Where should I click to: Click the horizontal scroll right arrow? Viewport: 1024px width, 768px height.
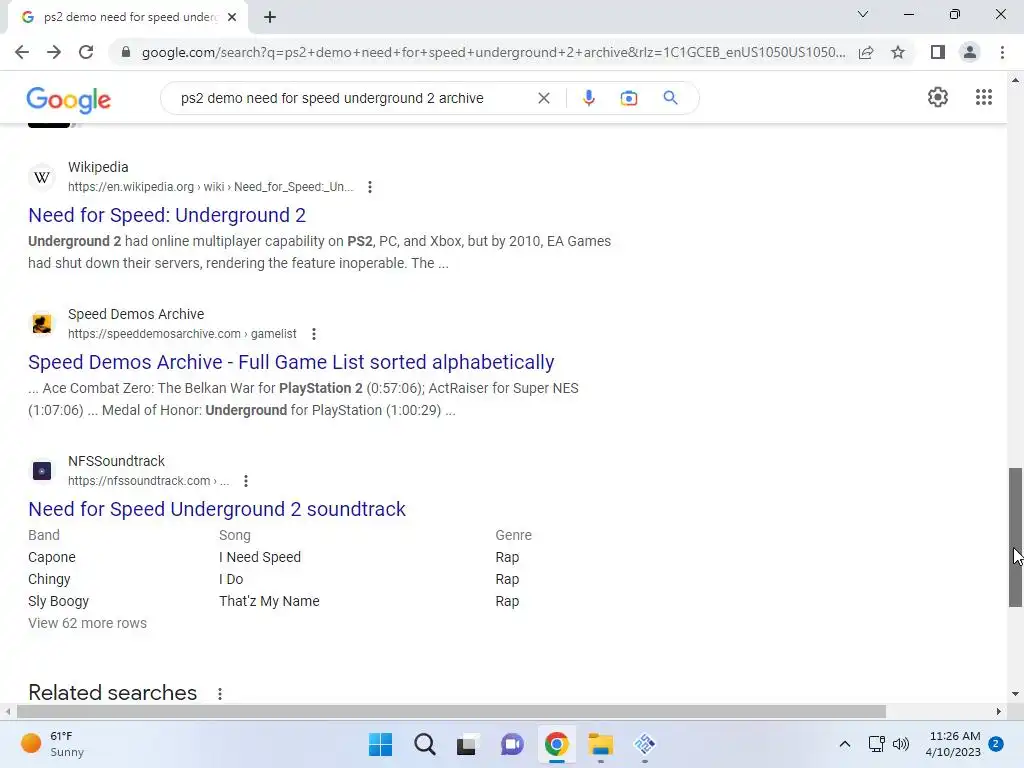click(999, 711)
